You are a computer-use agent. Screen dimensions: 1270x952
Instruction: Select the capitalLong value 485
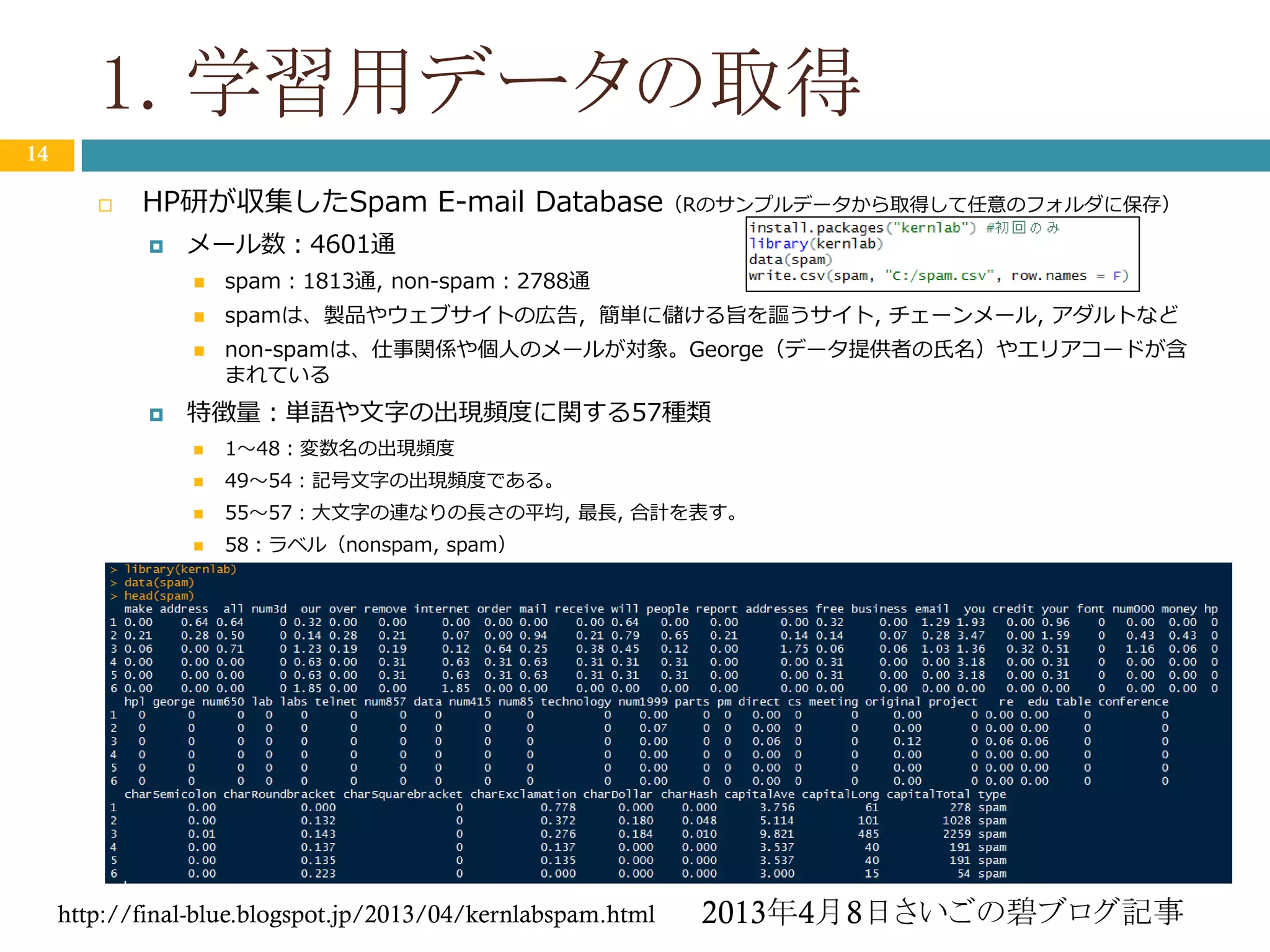(x=868, y=834)
